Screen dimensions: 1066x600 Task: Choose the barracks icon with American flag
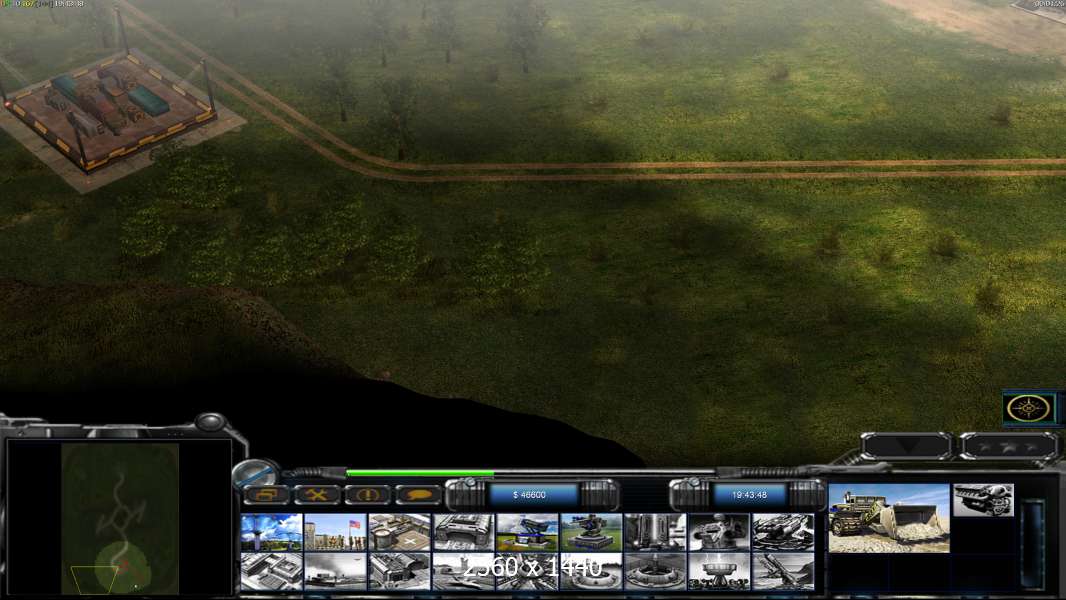[335, 531]
